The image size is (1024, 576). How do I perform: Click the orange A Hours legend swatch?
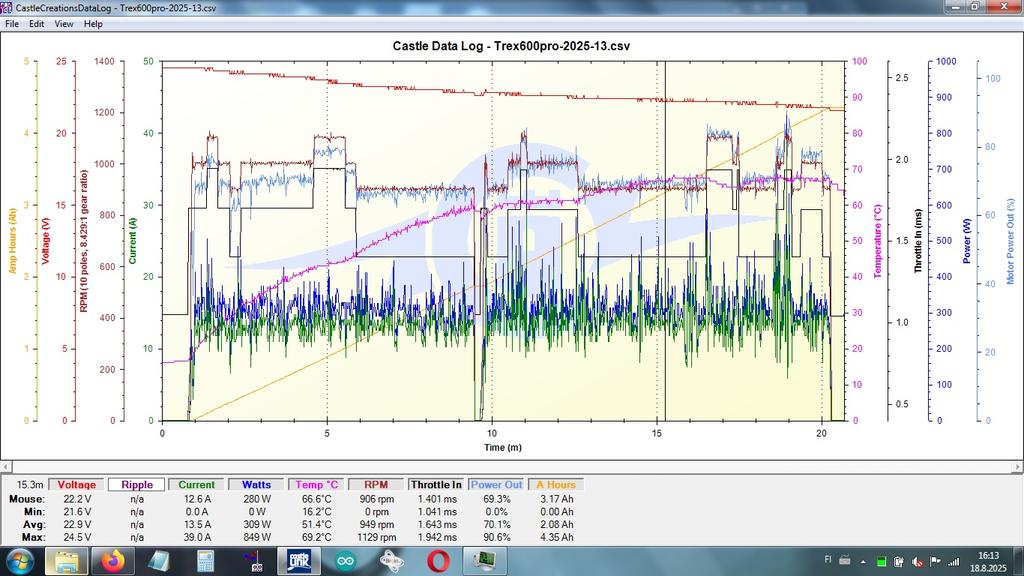(555, 485)
